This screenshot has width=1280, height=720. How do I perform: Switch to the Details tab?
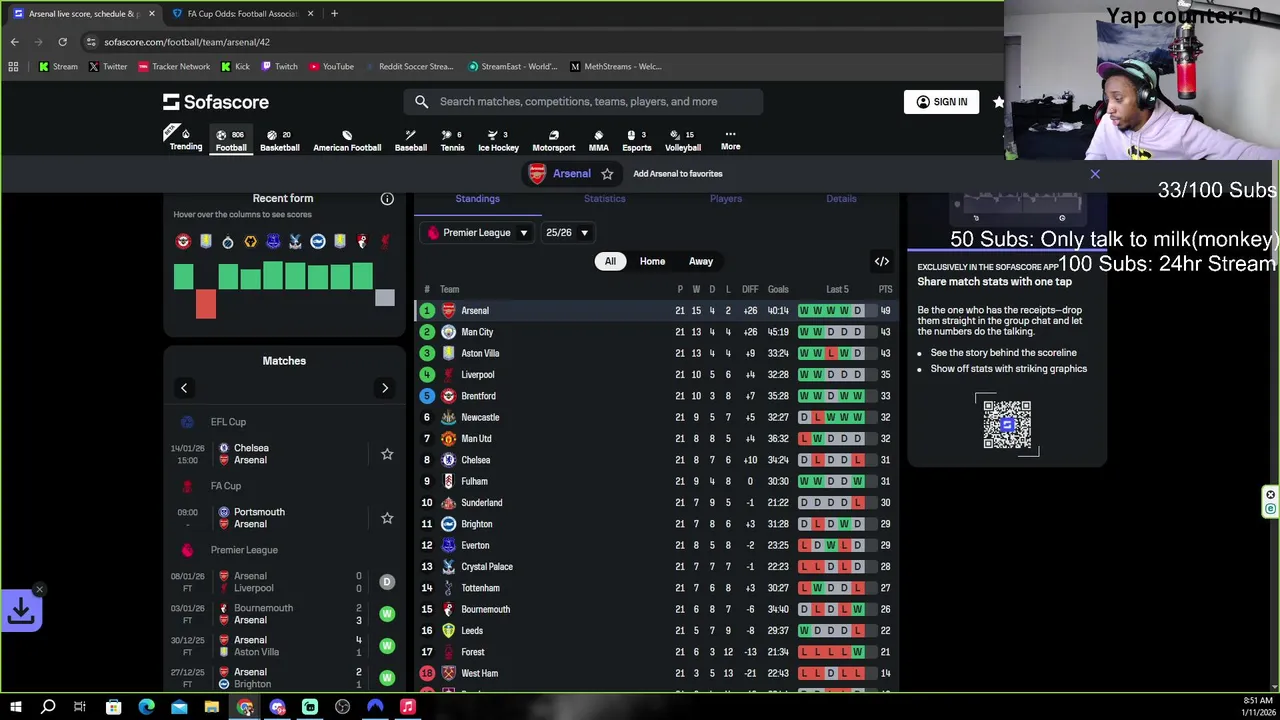pos(841,198)
